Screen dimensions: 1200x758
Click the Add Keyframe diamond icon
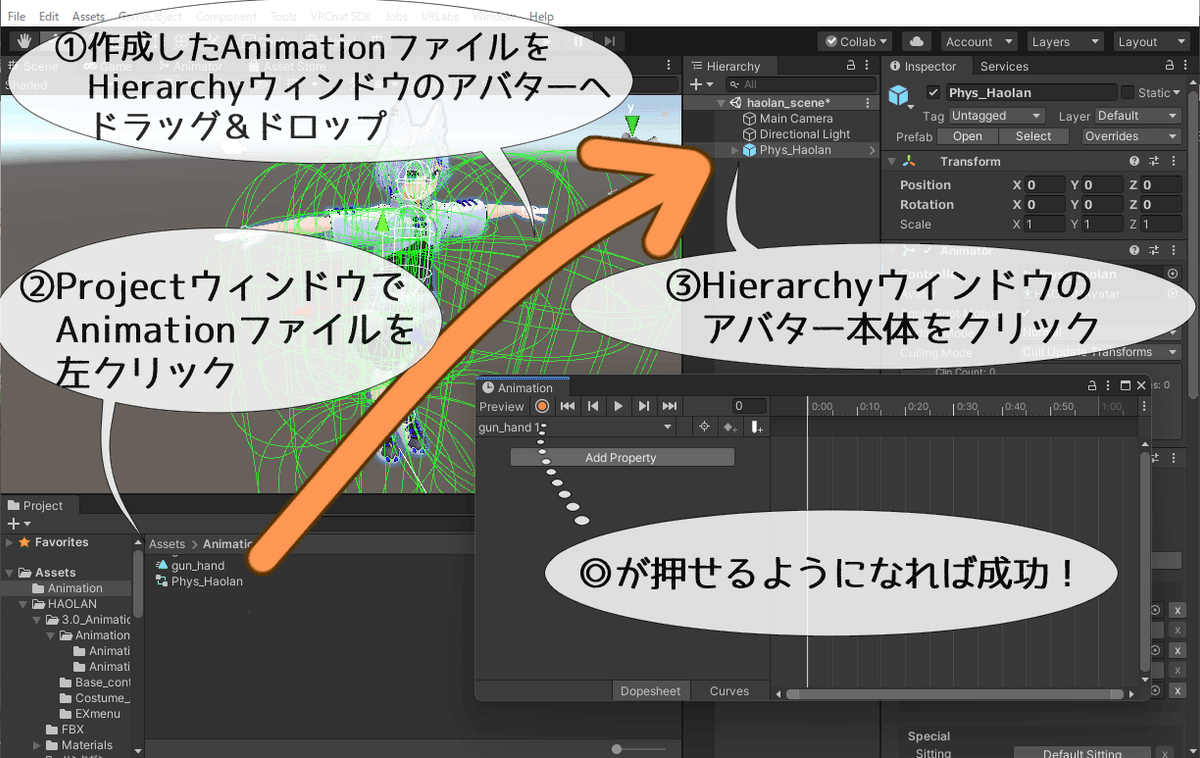point(730,427)
